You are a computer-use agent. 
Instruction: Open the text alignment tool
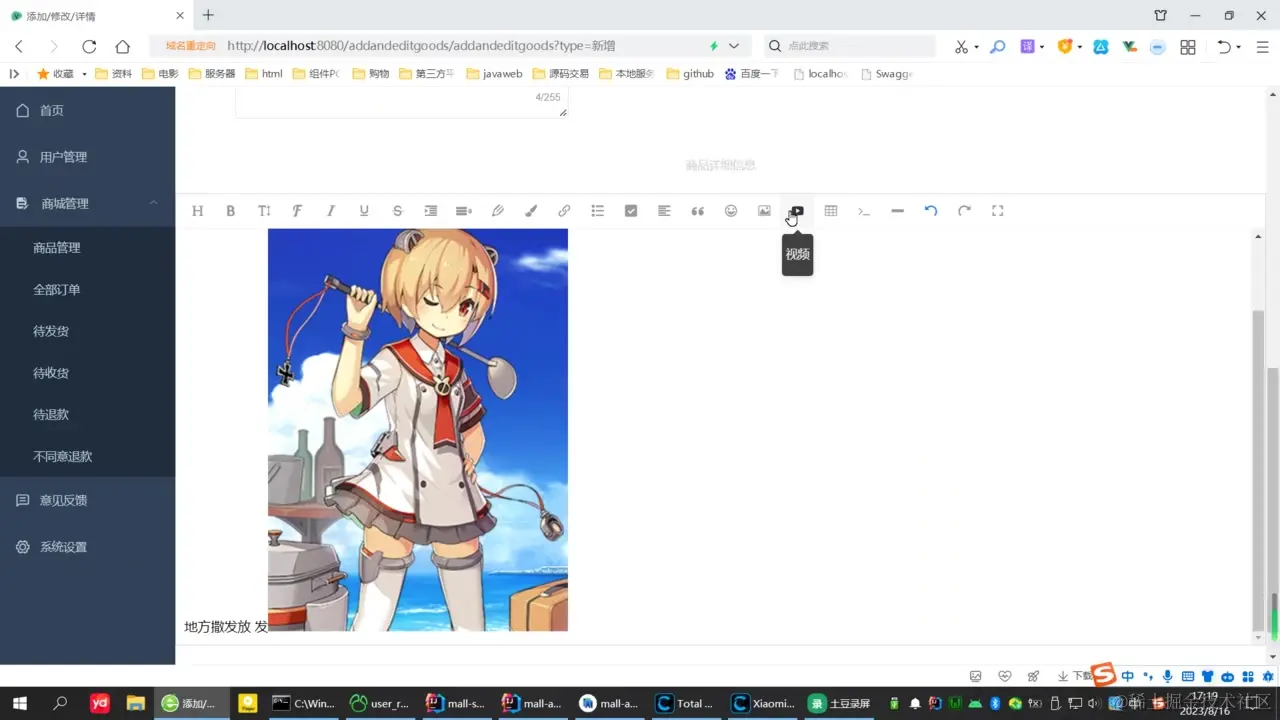(x=664, y=211)
